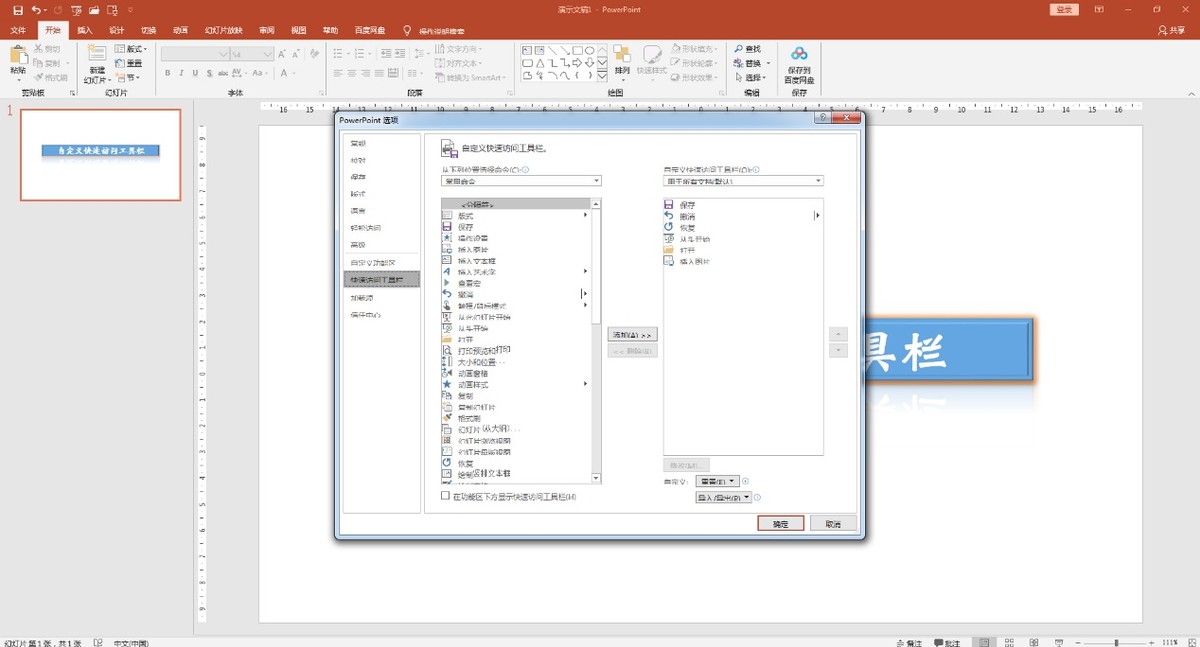Select 插入文本框 in the command list

pyautogui.click(x=516, y=260)
